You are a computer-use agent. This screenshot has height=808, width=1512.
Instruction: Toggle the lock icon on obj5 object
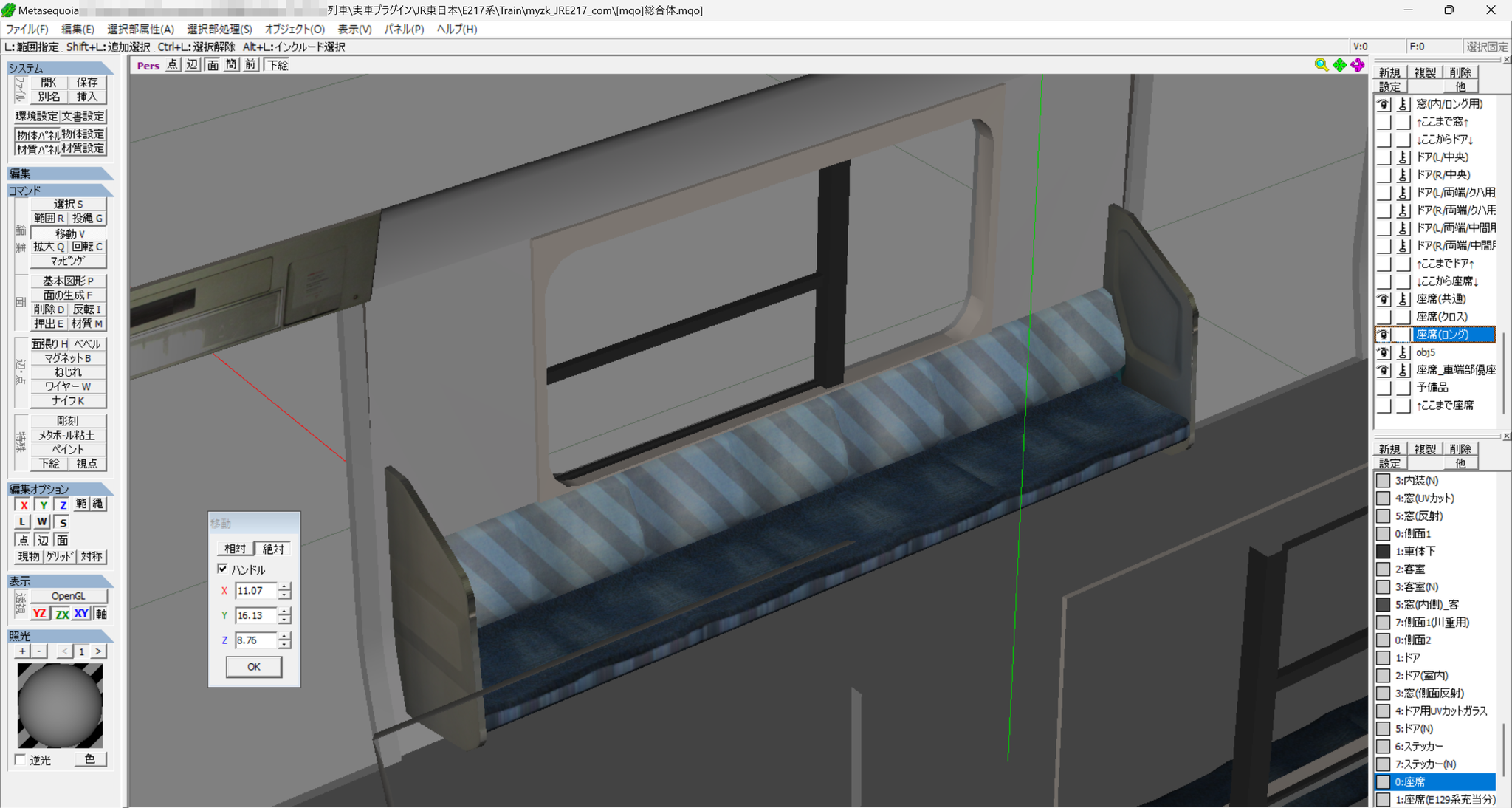1403,352
